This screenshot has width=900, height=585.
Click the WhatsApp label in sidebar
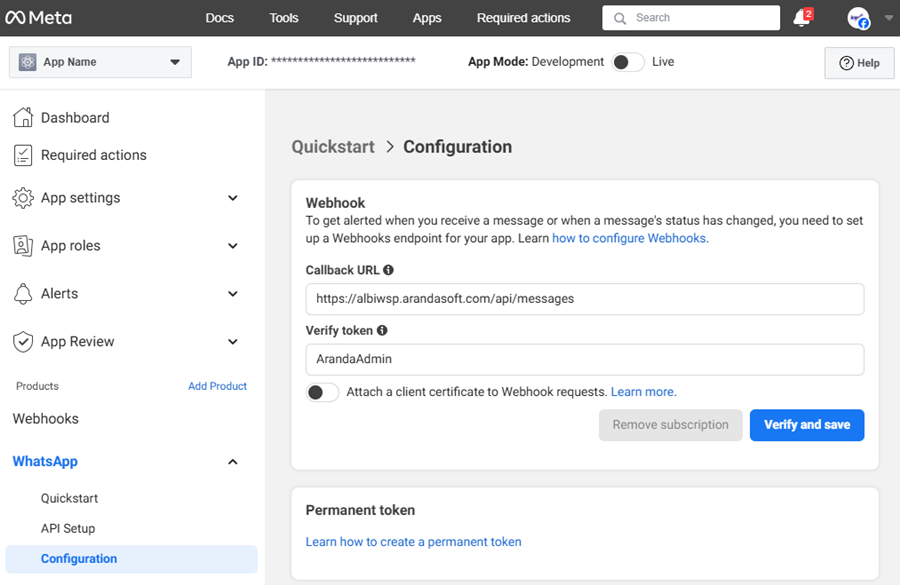click(45, 462)
